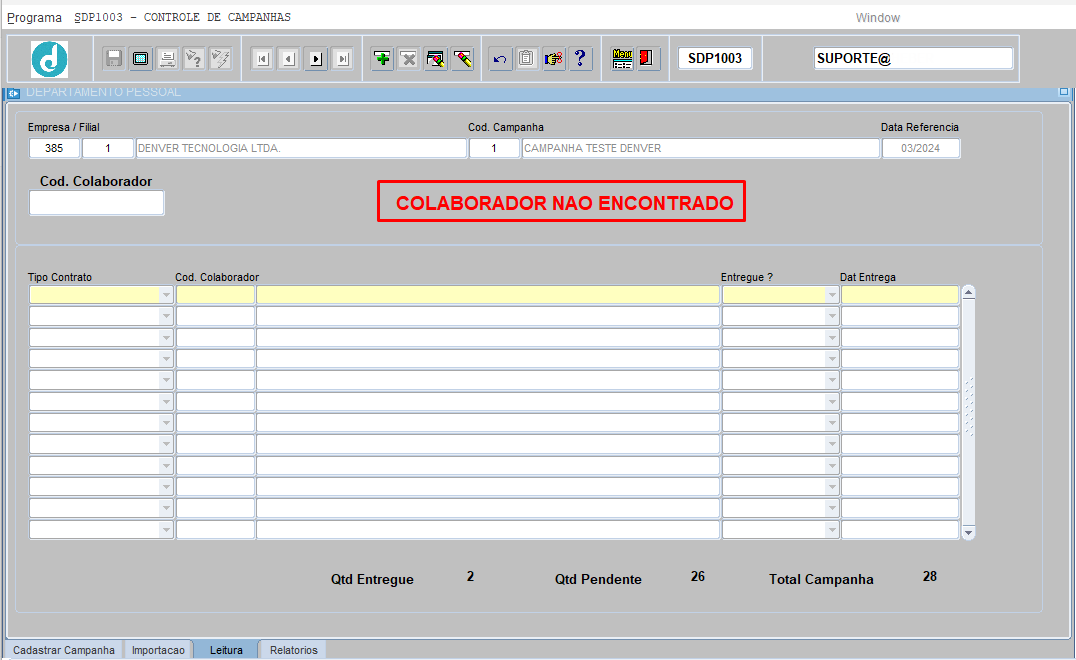Click the screen capture monitor icon

pyautogui.click(x=141, y=59)
